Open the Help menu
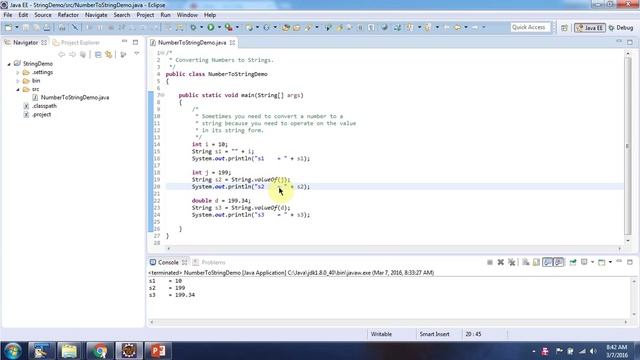640x360 pixels. (x=210, y=15)
